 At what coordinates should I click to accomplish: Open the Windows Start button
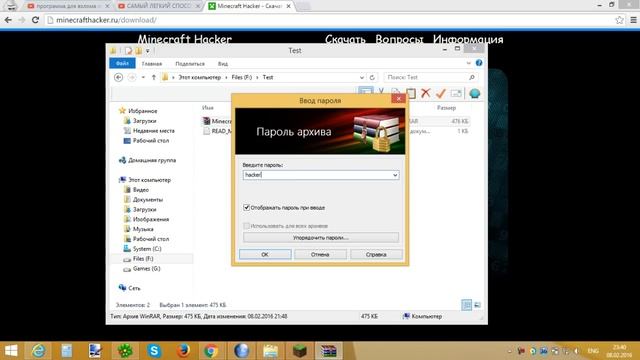click(11, 351)
